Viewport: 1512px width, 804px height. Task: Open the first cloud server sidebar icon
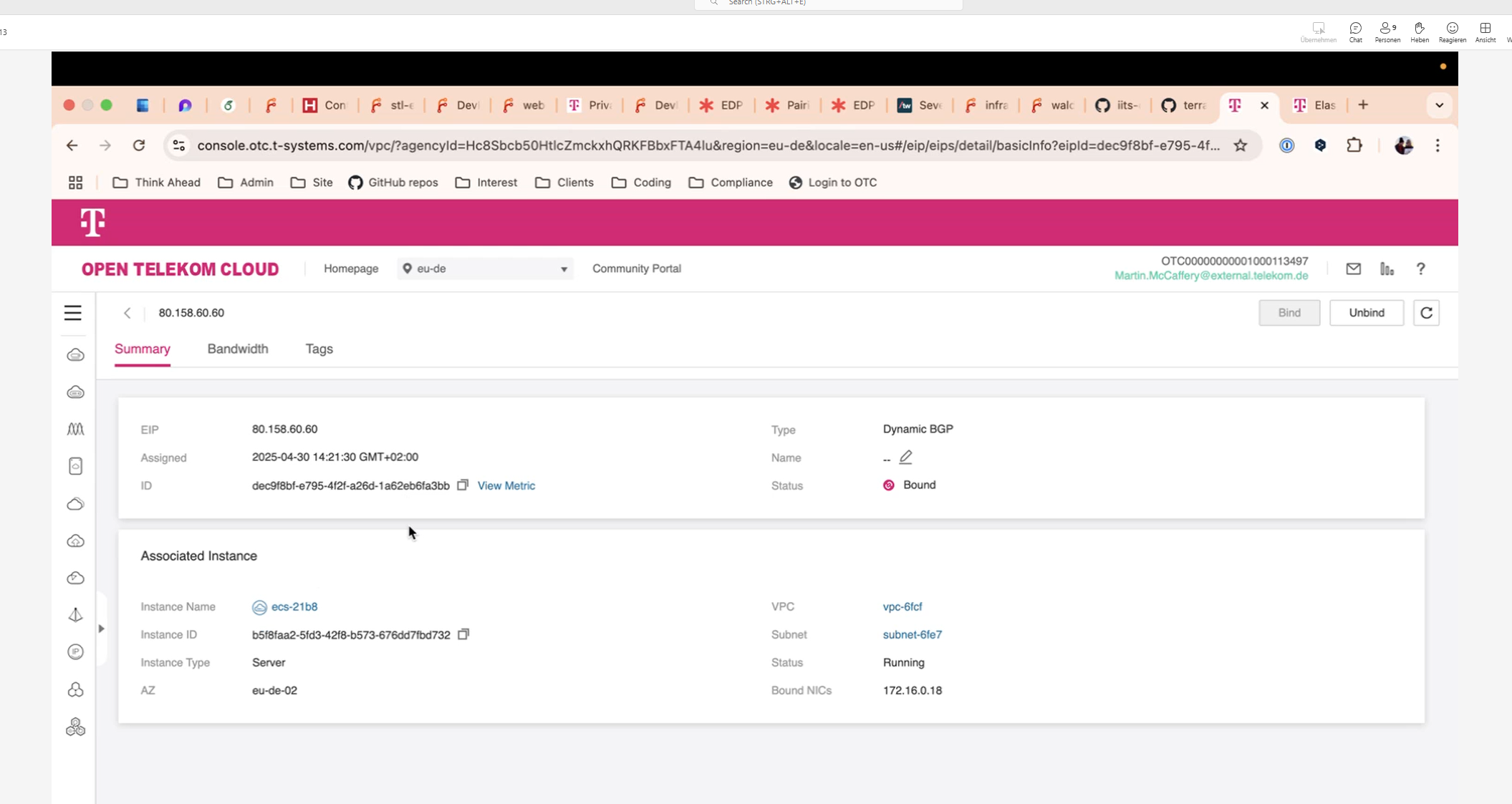coord(75,355)
